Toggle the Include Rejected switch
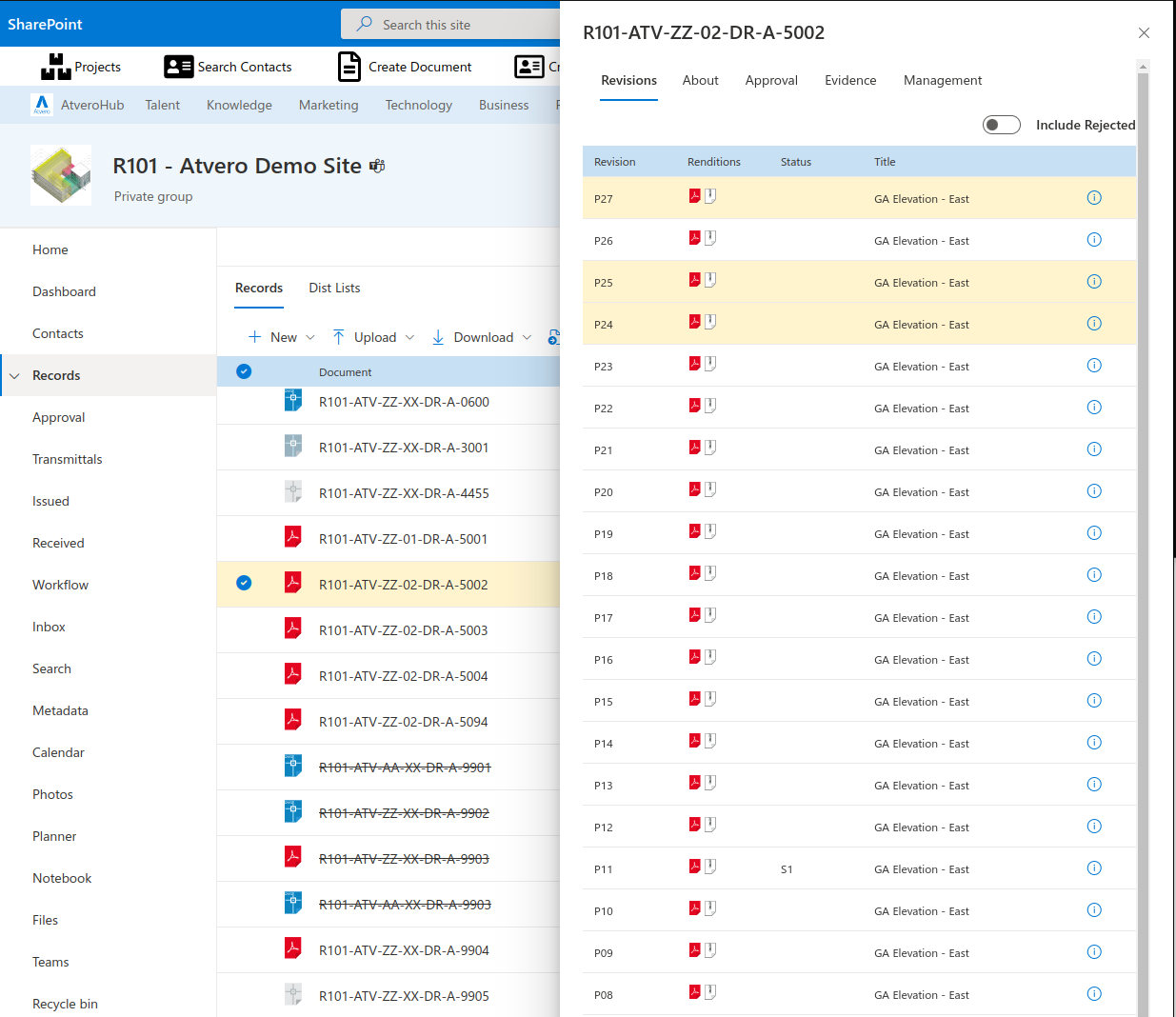Screen dimensions: 1176x1017 coord(1001,125)
